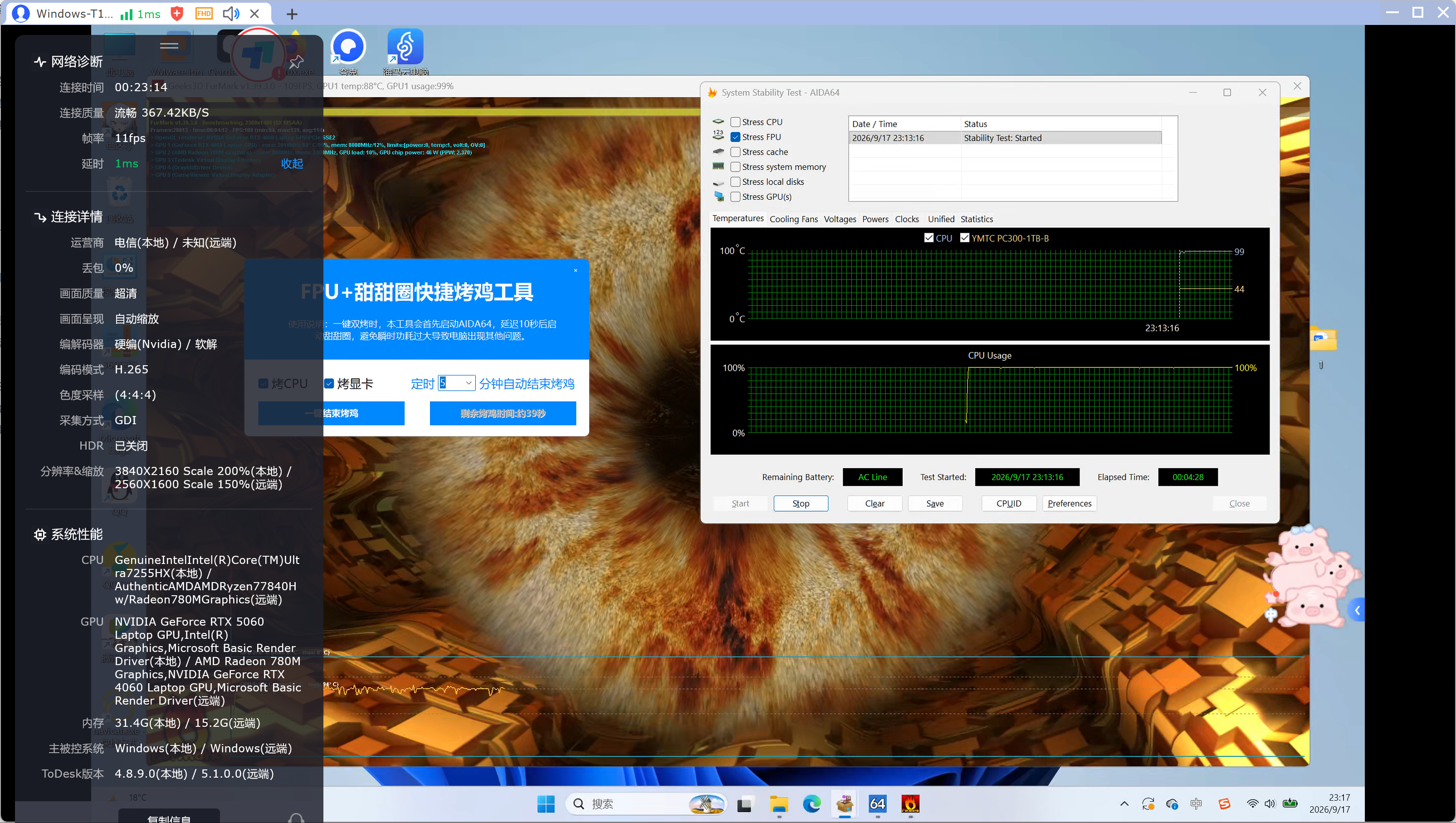Click the Stop button in AIDA64
This screenshot has width=1456, height=823.
pos(801,503)
